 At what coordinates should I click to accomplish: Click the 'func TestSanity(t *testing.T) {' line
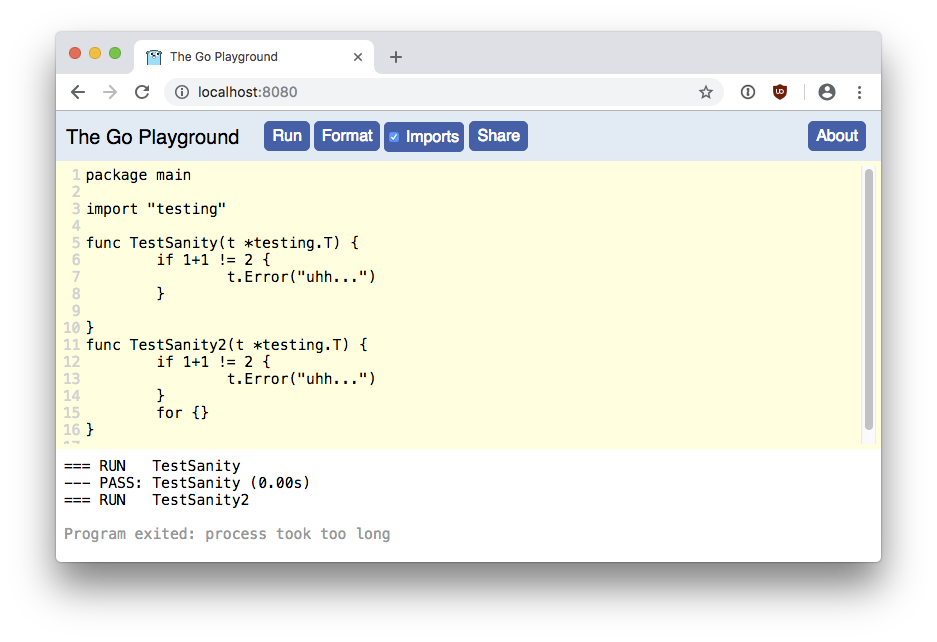[222, 243]
